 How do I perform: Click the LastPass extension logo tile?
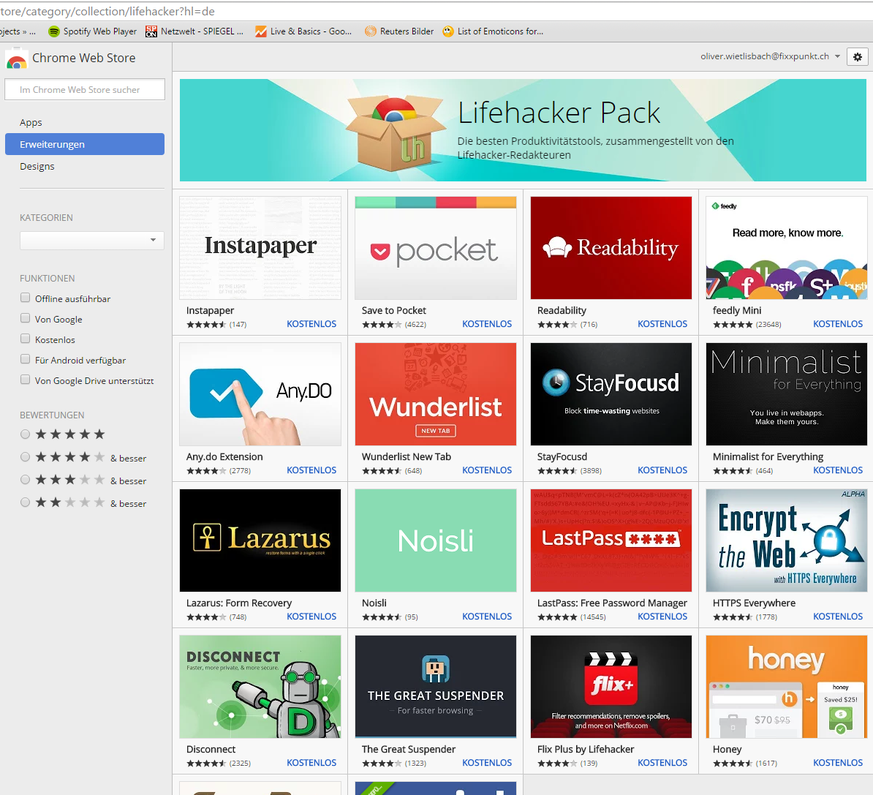[611, 540]
